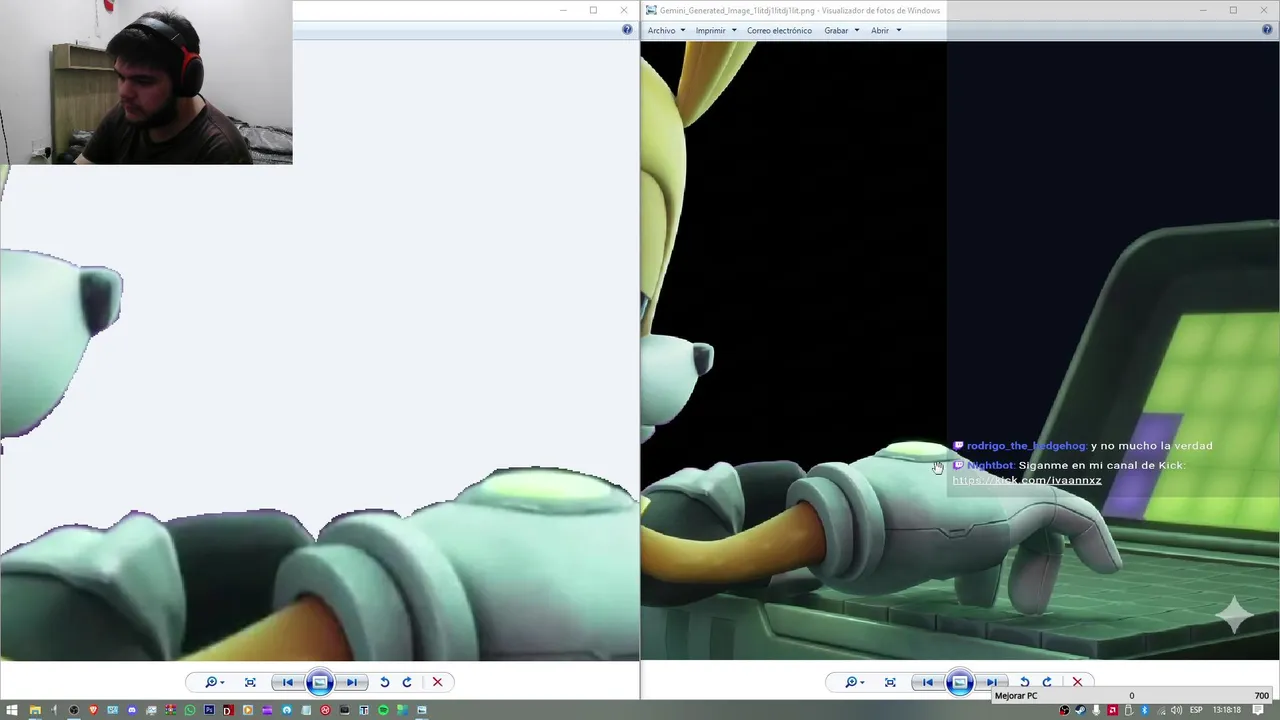Open WinRAR from taskbar
Viewport: 1280px width, 720px height.
pos(170,710)
